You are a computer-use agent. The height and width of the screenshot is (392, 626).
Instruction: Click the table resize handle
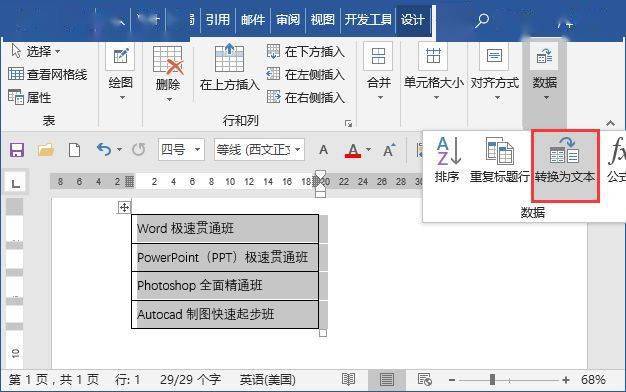323,333
